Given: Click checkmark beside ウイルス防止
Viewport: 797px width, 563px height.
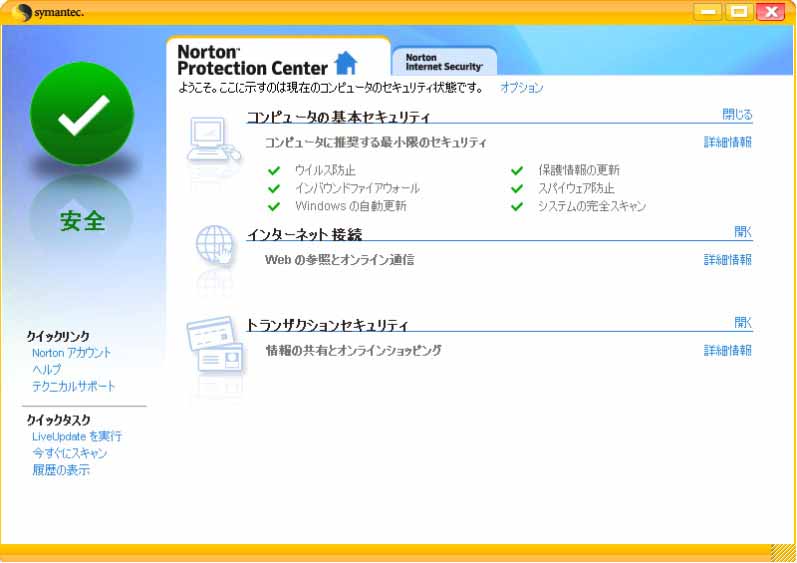Looking at the screenshot, I should [x=274, y=170].
